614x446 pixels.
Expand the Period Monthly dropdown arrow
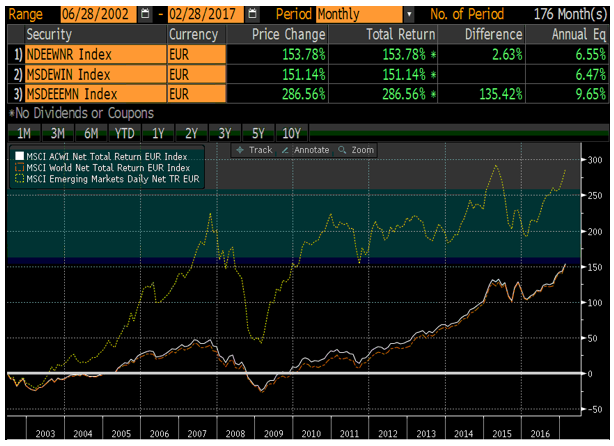coord(409,15)
